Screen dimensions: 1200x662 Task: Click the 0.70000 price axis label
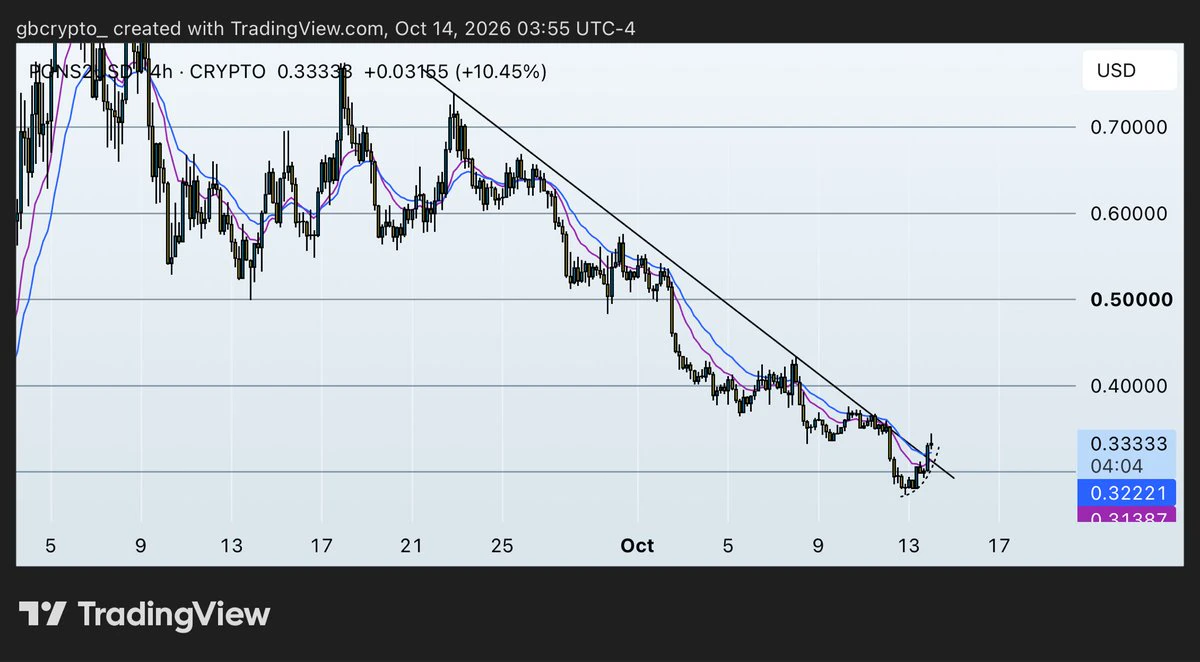(1129, 127)
